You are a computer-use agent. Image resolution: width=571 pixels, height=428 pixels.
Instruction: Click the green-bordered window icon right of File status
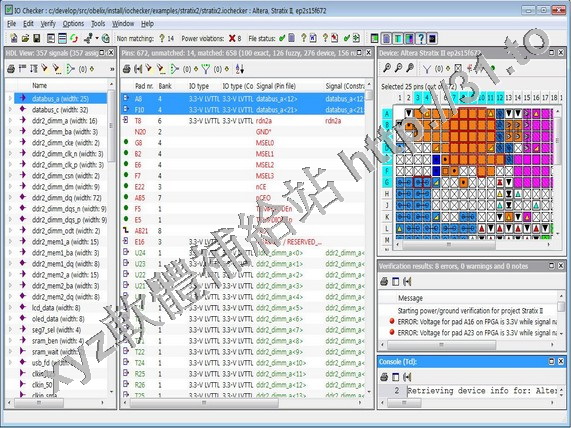point(374,38)
